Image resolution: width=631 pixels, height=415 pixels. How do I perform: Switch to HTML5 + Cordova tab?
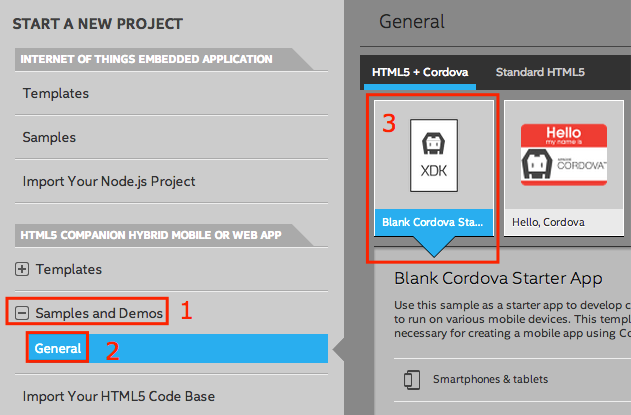click(420, 72)
